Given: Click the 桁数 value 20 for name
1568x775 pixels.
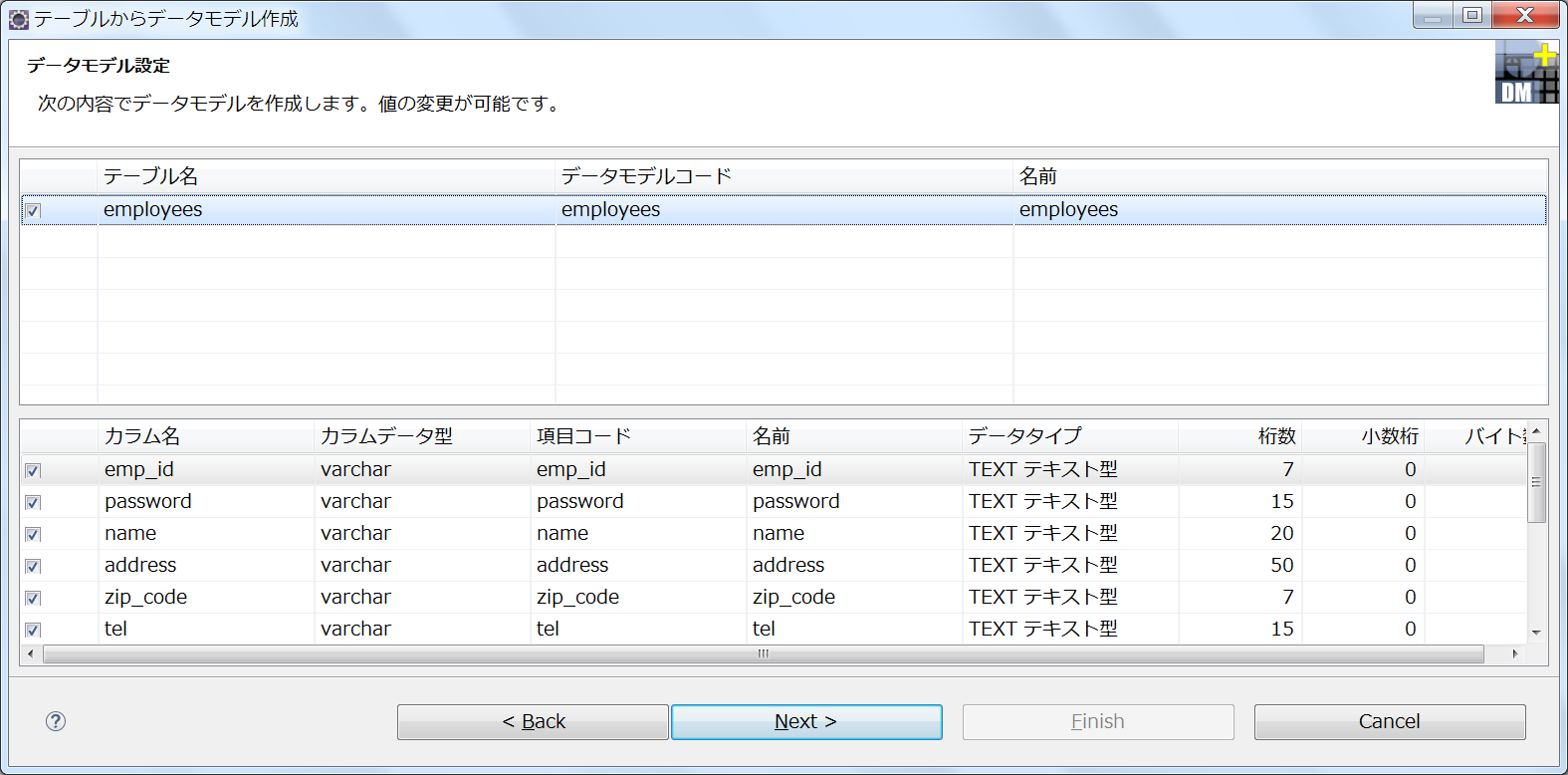Looking at the screenshot, I should 1281,534.
